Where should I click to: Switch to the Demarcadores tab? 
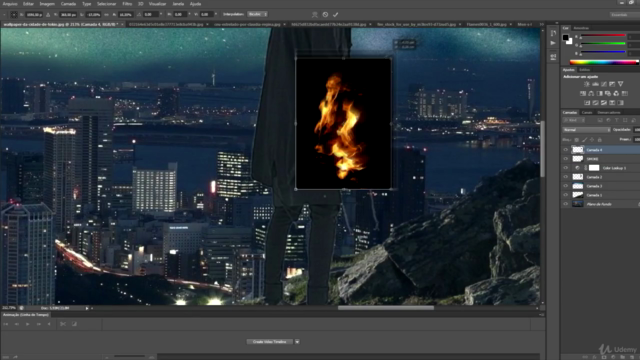(609, 112)
